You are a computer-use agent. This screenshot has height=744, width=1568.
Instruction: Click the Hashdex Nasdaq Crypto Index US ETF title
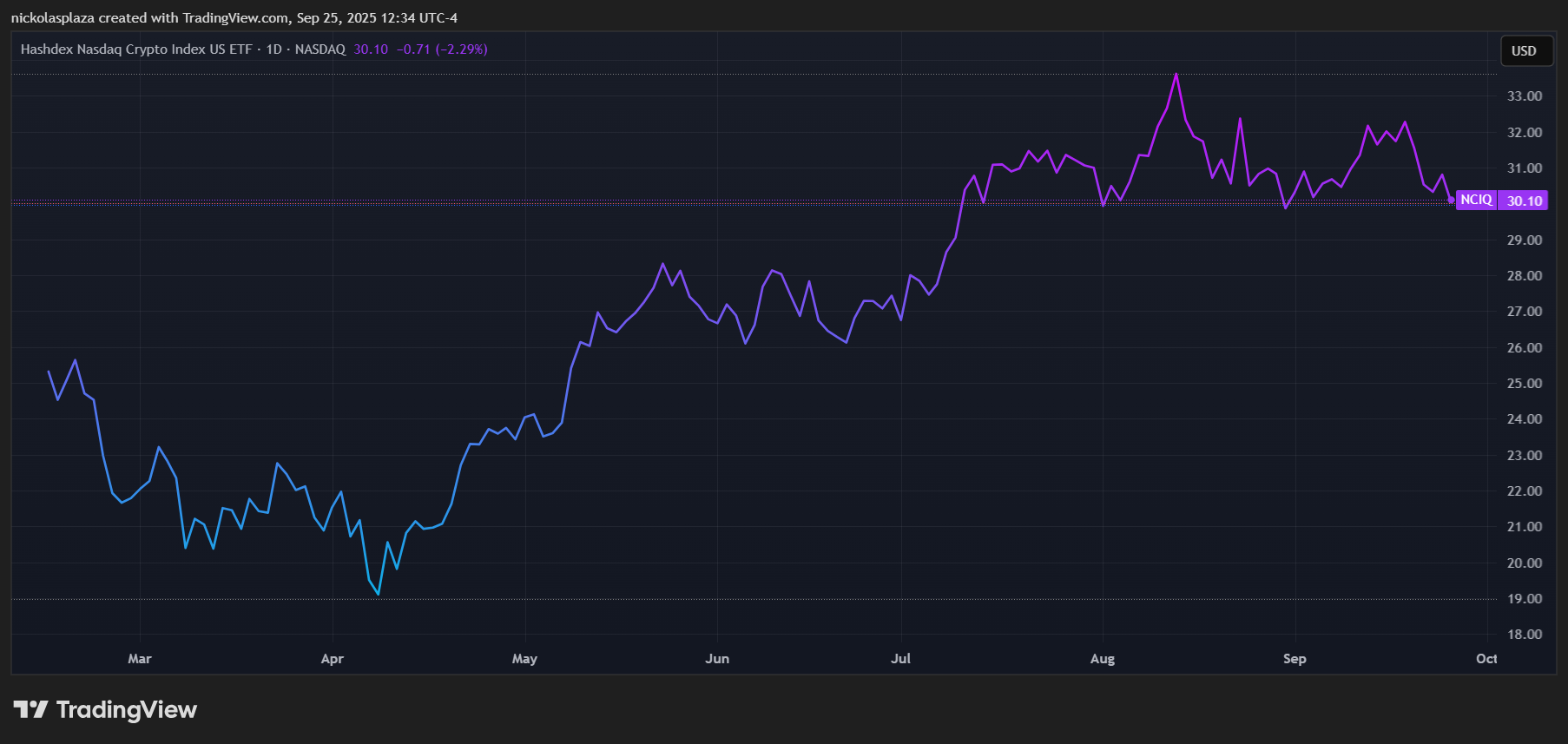click(135, 49)
